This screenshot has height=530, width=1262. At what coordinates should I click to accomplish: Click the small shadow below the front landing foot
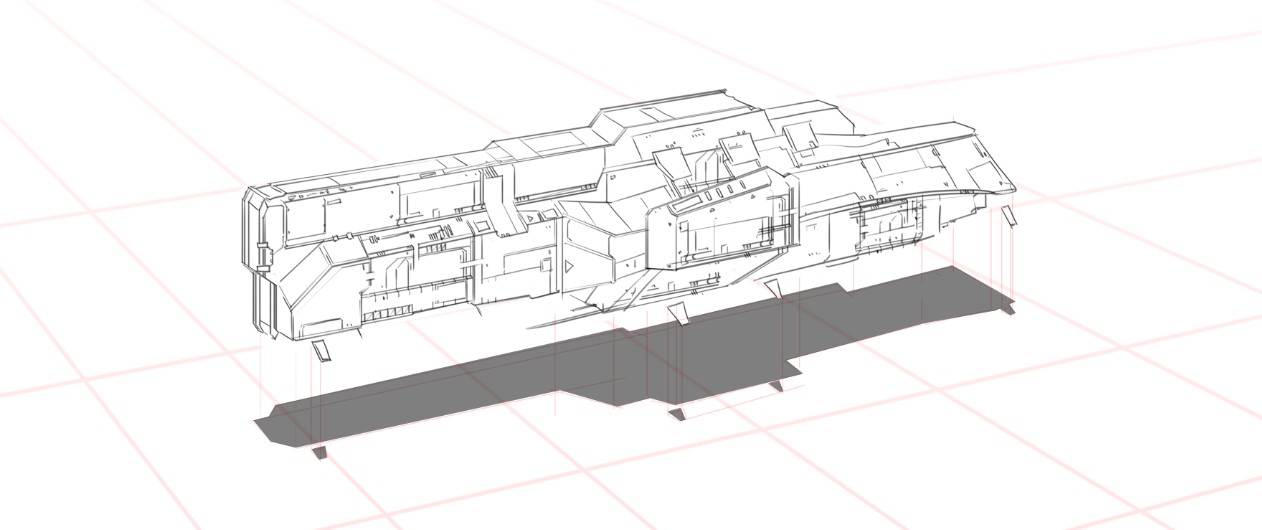click(319, 453)
